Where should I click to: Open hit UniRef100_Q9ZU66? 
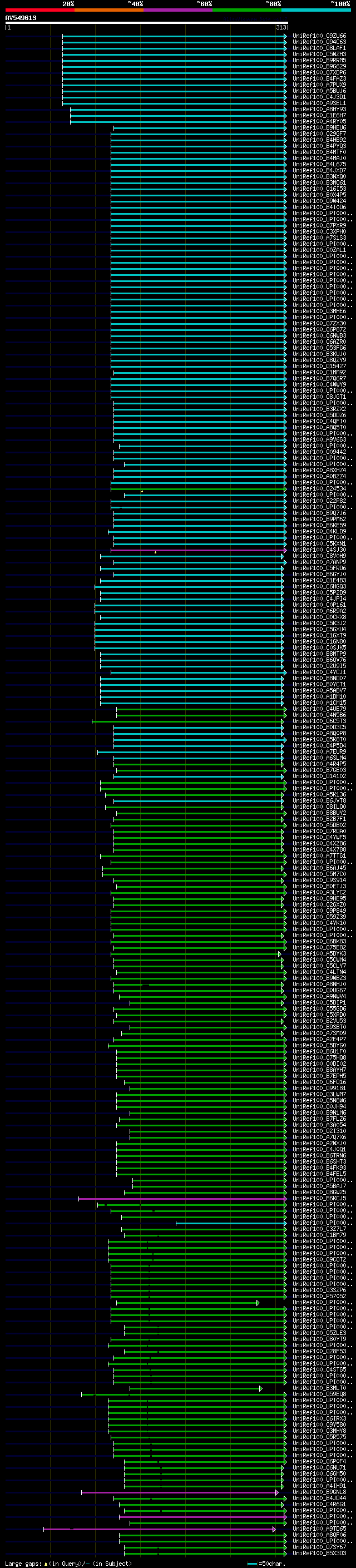point(319,36)
